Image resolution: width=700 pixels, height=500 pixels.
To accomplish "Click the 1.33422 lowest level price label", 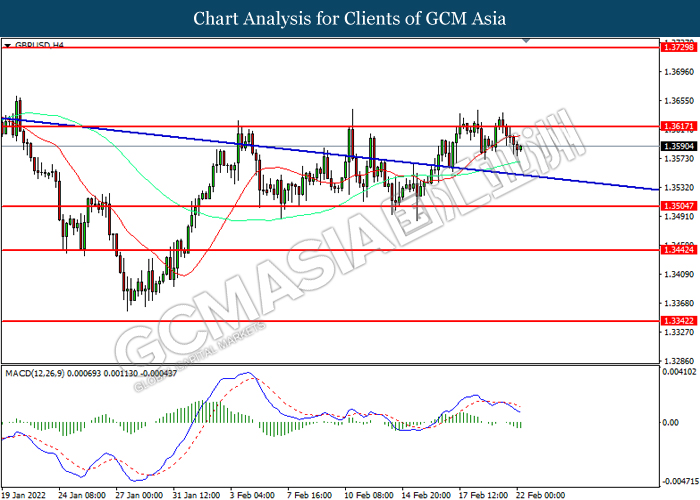I will (x=679, y=321).
